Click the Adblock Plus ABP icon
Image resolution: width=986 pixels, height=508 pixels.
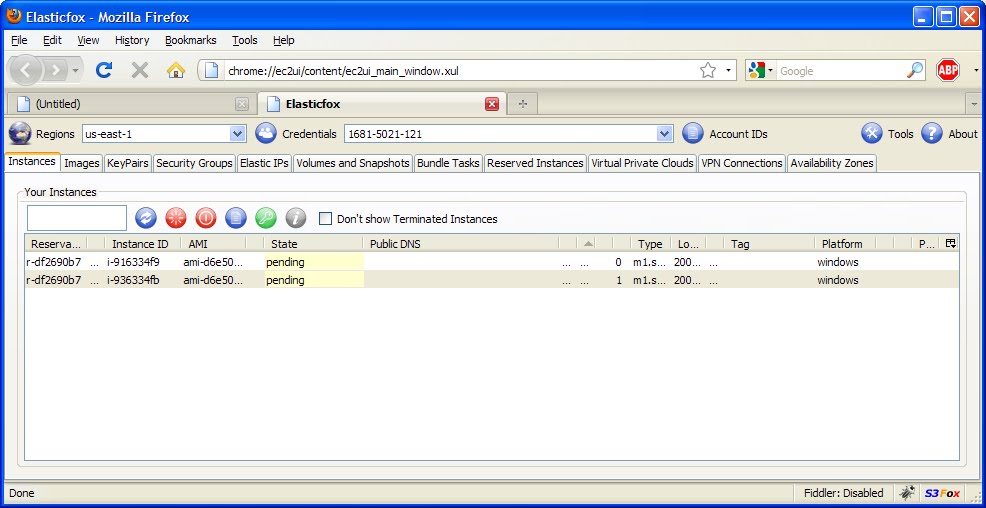pyautogui.click(x=948, y=70)
